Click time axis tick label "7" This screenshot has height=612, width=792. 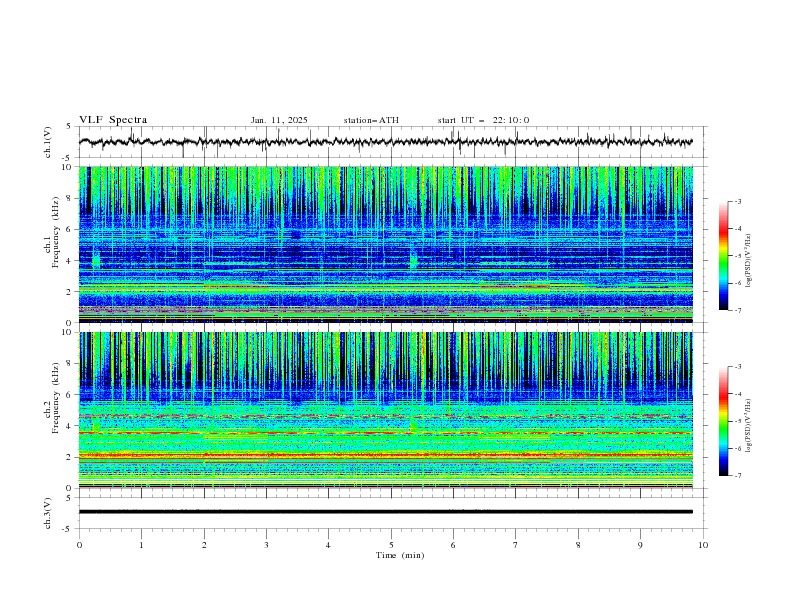point(516,545)
